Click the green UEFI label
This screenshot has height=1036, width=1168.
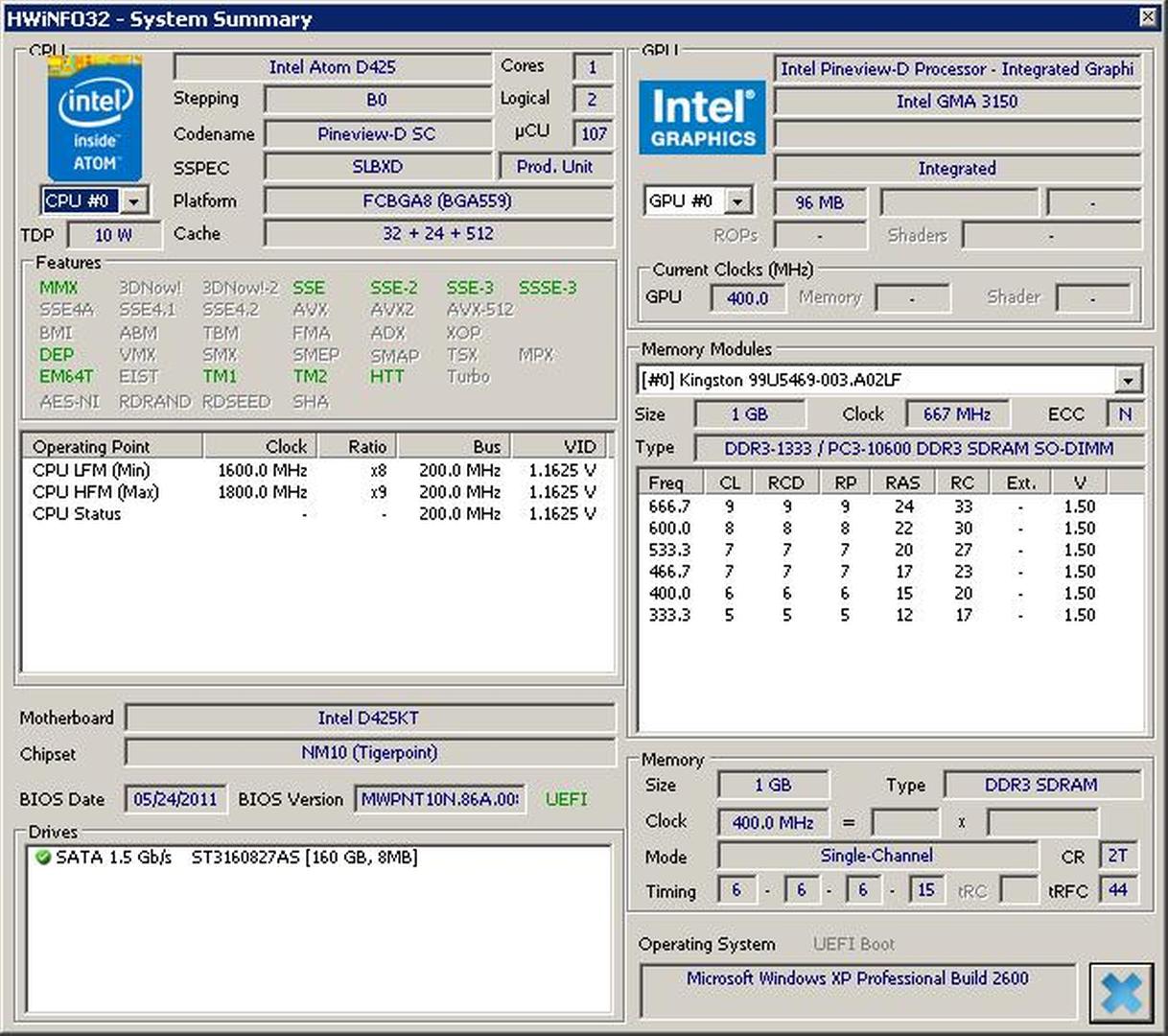[566, 799]
